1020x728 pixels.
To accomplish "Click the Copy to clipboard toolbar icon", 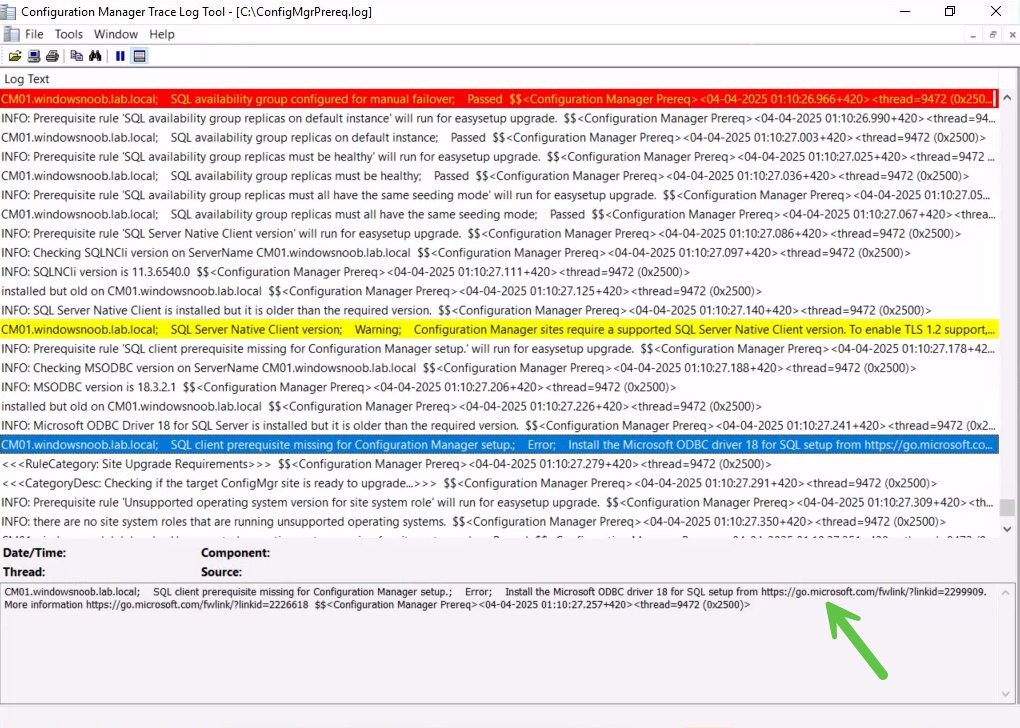I will tap(77, 56).
